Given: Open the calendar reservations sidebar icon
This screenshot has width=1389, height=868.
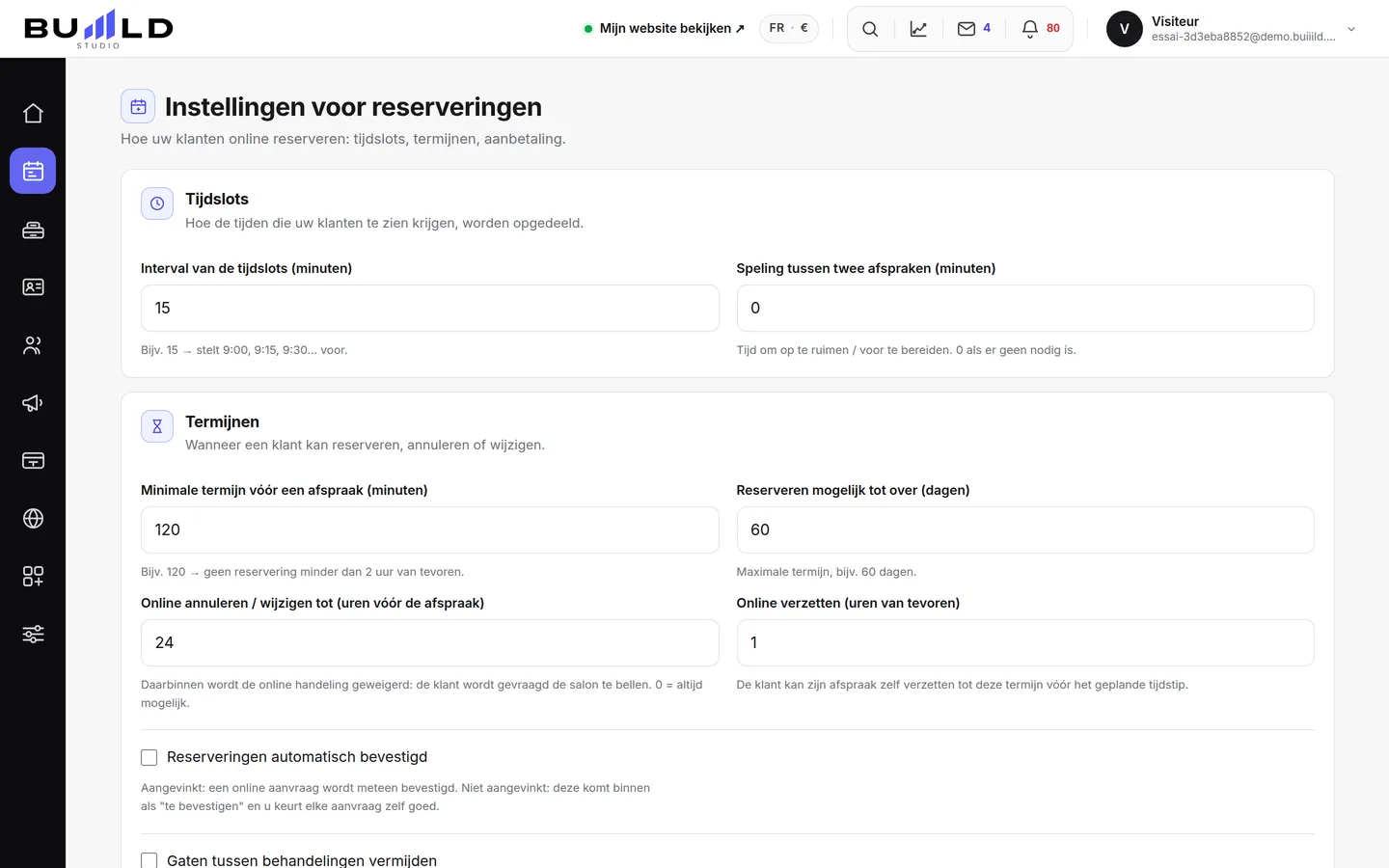Looking at the screenshot, I should point(33,171).
